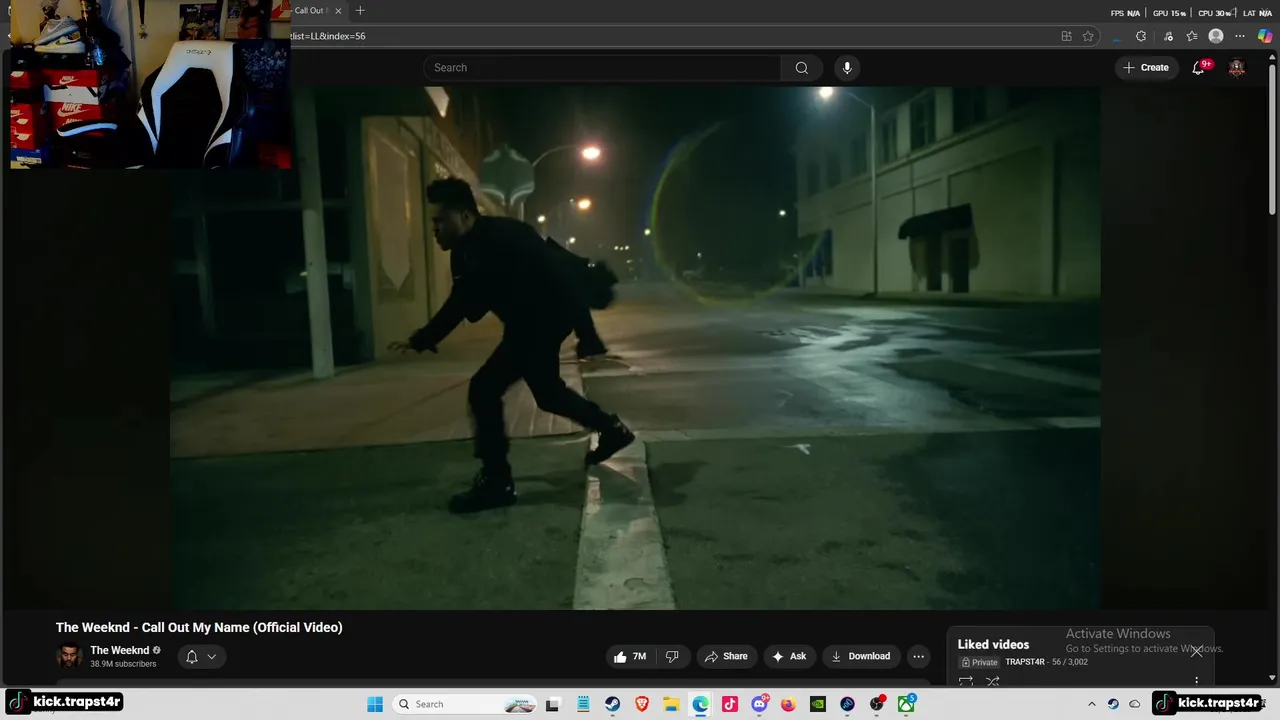Open the Liked videos playlist title

(993, 644)
